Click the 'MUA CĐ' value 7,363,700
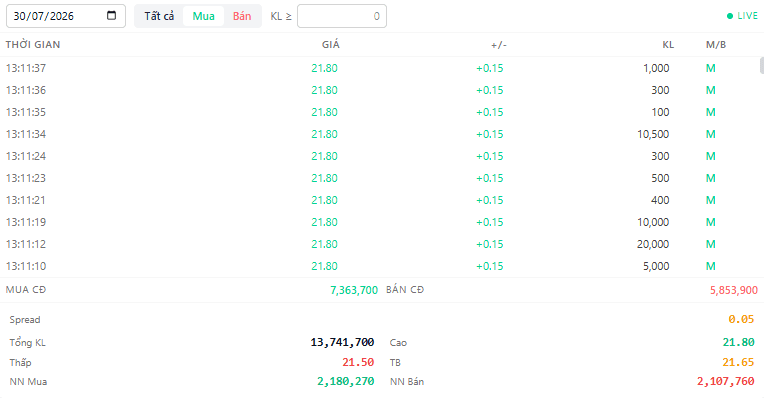This screenshot has height=398, width=764. pyautogui.click(x=354, y=290)
